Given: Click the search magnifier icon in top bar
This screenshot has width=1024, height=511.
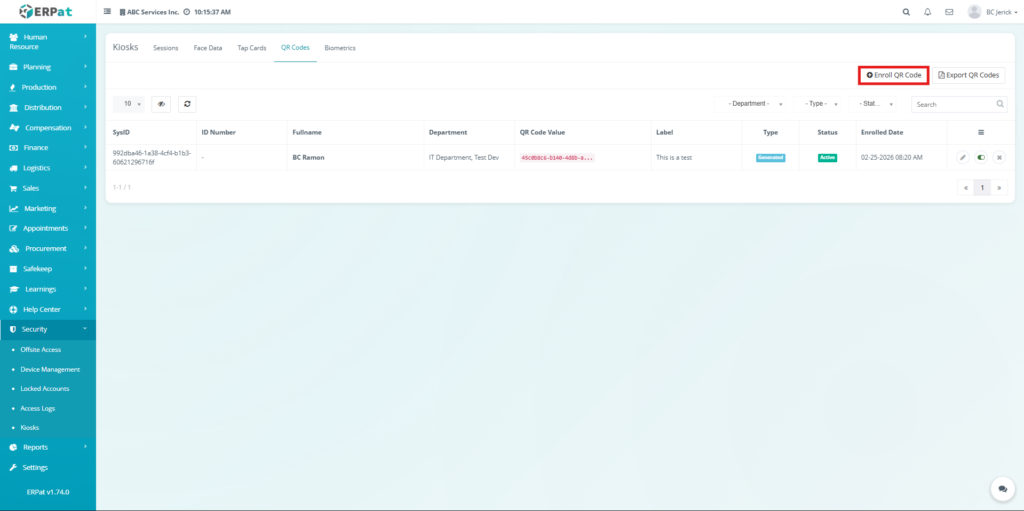Looking at the screenshot, I should [906, 12].
